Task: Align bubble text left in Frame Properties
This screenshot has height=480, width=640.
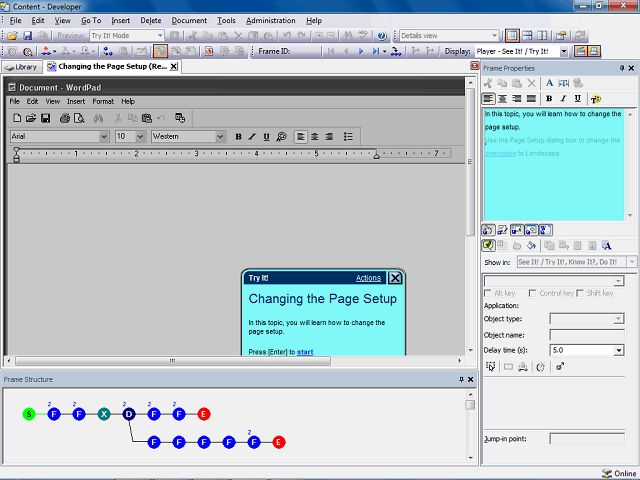Action: tap(488, 99)
